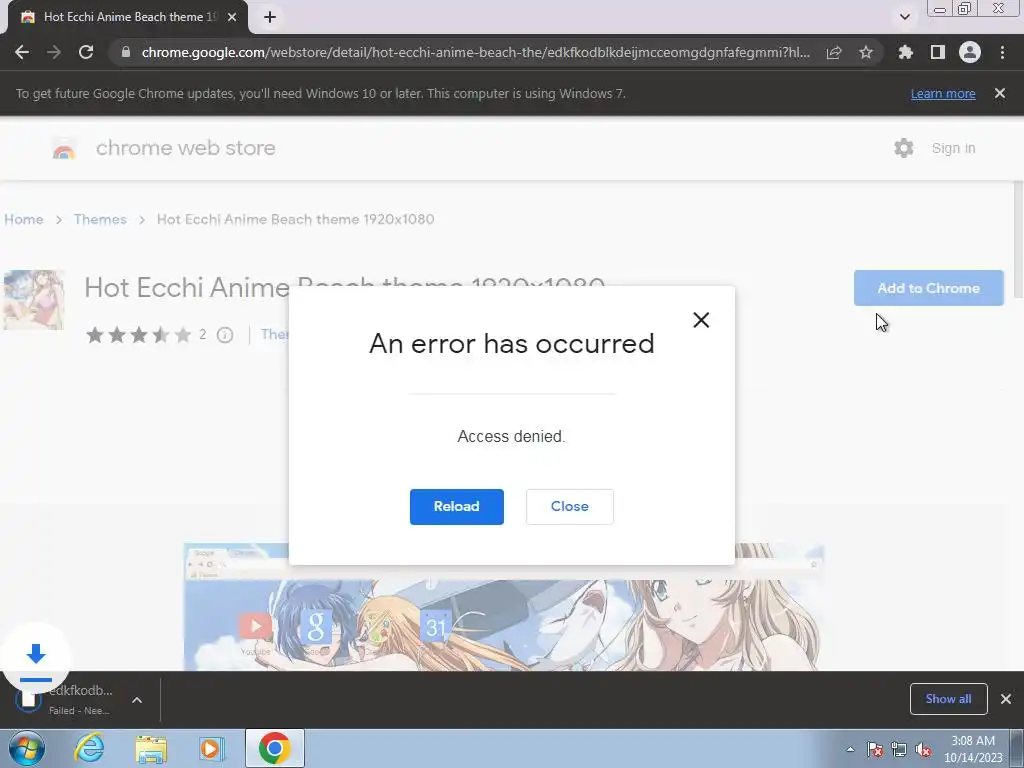
Task: Reload the page with the toolbar refresh icon
Action: (x=86, y=52)
